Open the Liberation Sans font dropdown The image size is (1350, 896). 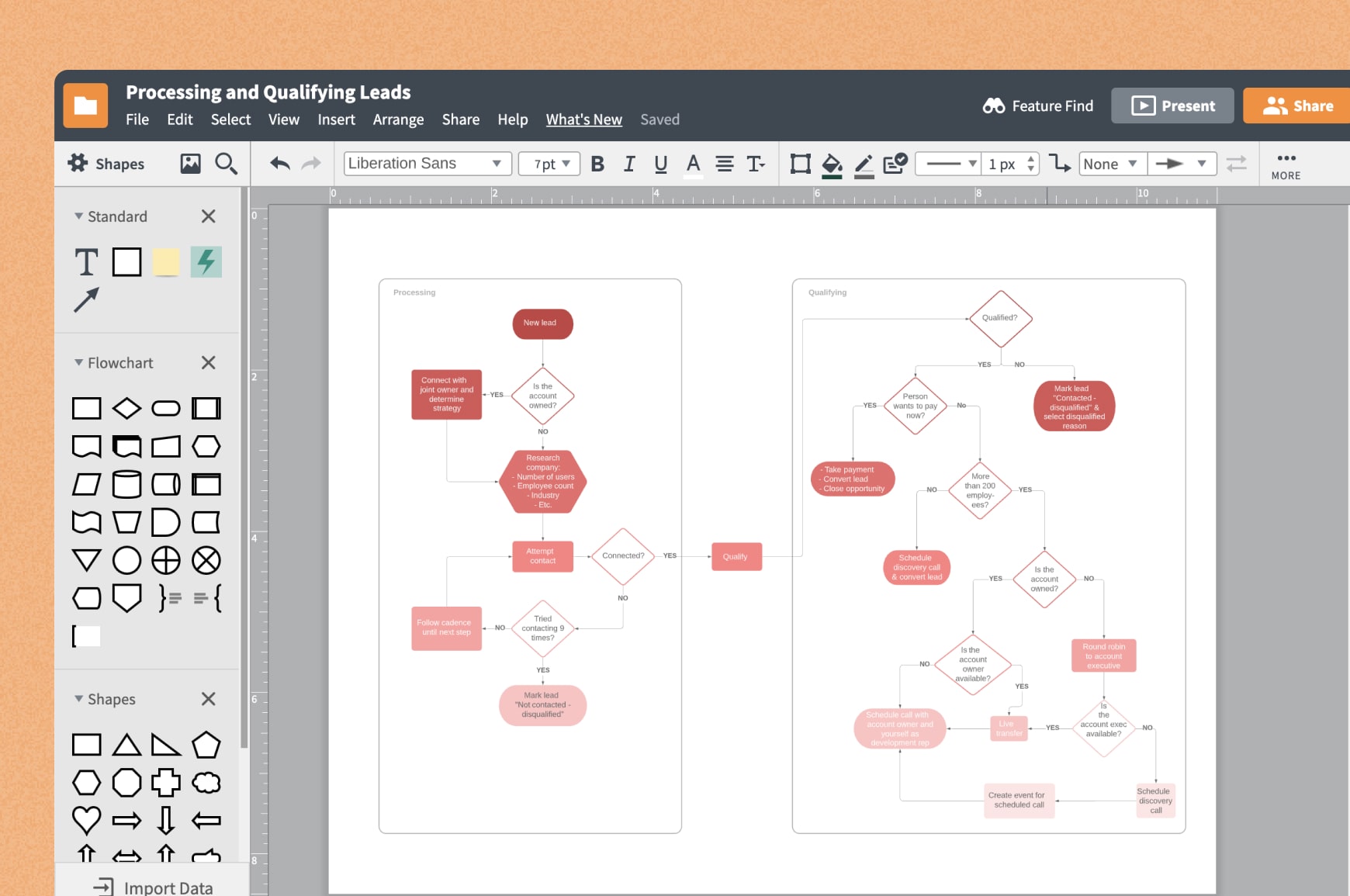coord(427,164)
